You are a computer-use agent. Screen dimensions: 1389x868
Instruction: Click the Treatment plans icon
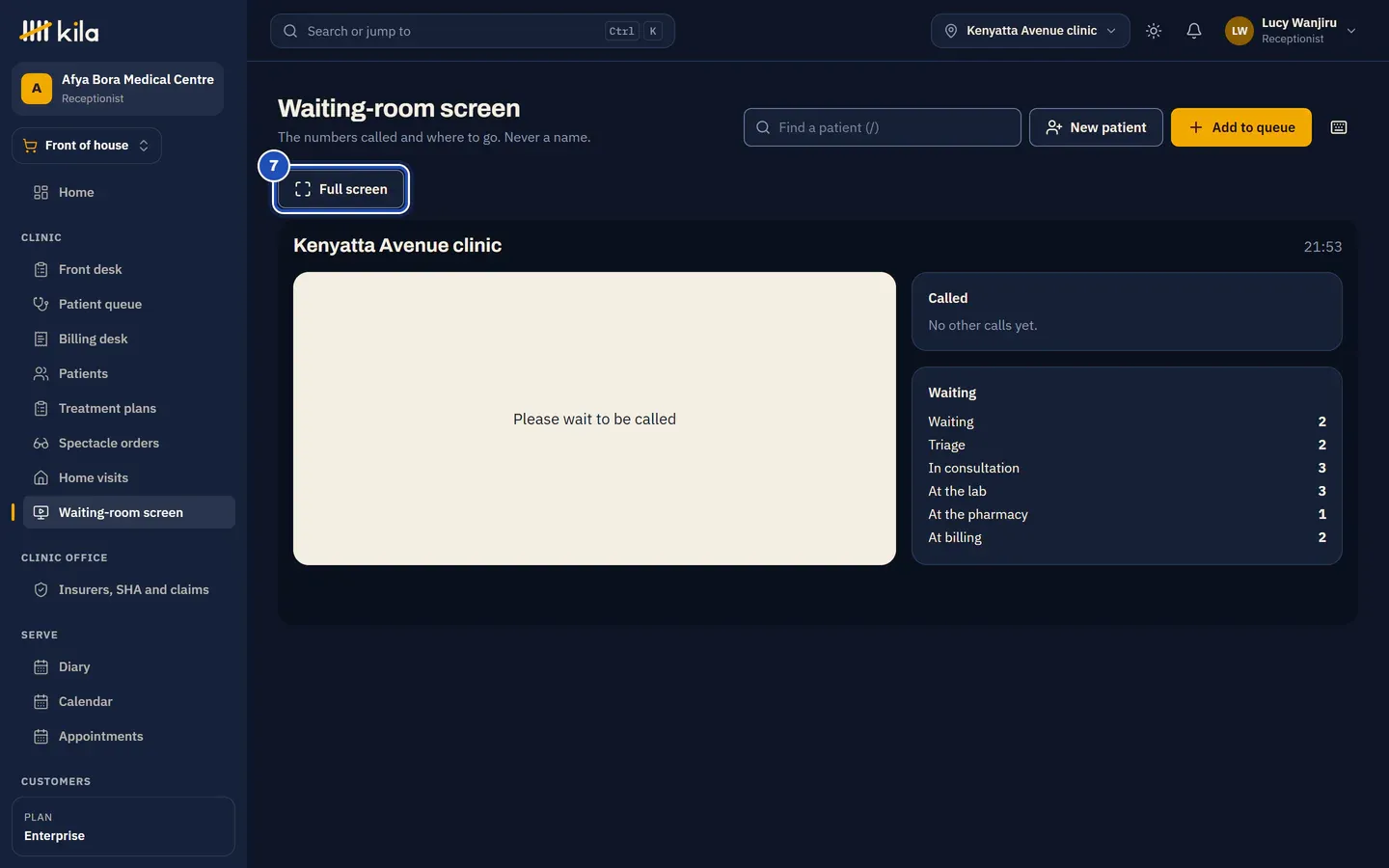[x=41, y=409]
